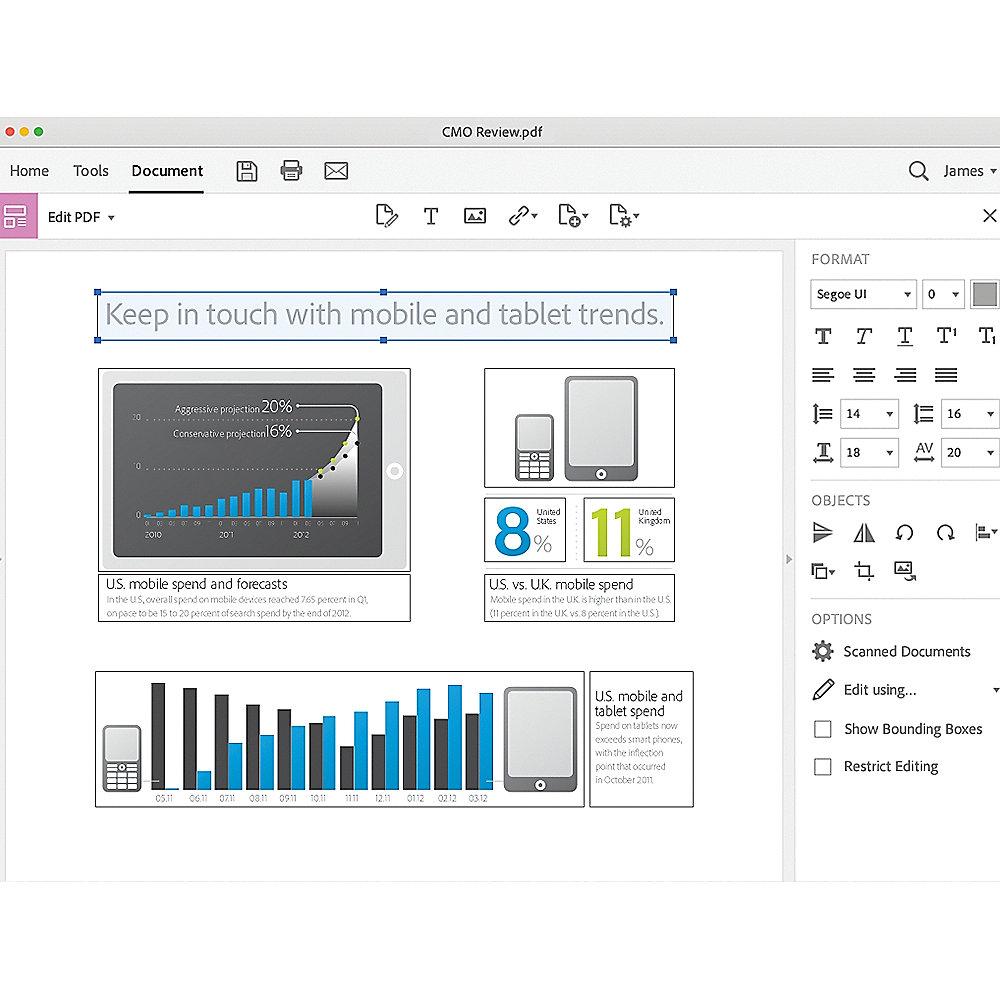
Task: Open the search magnifier
Action: click(x=918, y=171)
